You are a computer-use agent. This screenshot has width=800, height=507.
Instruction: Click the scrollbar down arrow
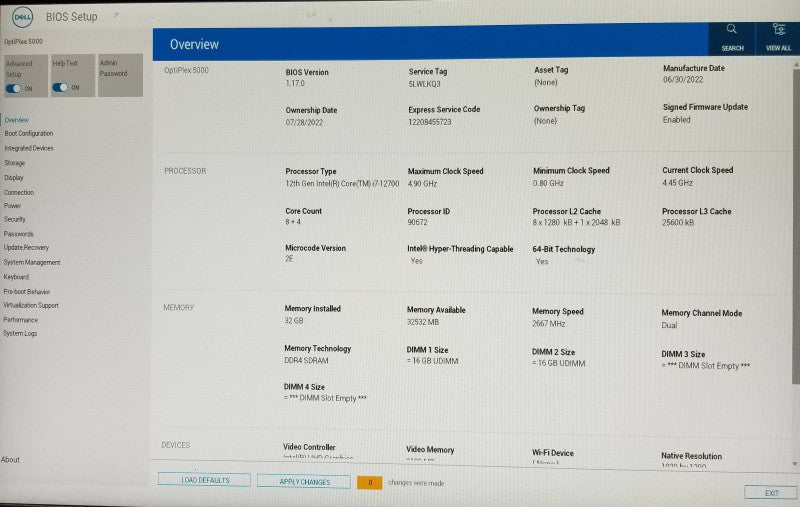click(795, 463)
